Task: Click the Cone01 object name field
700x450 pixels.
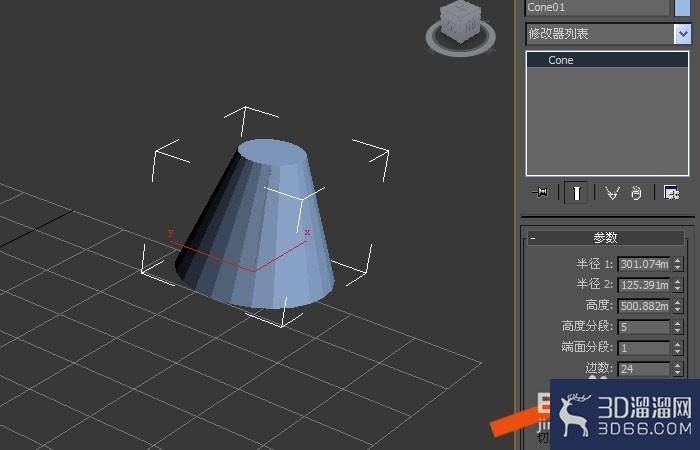Action: point(597,7)
